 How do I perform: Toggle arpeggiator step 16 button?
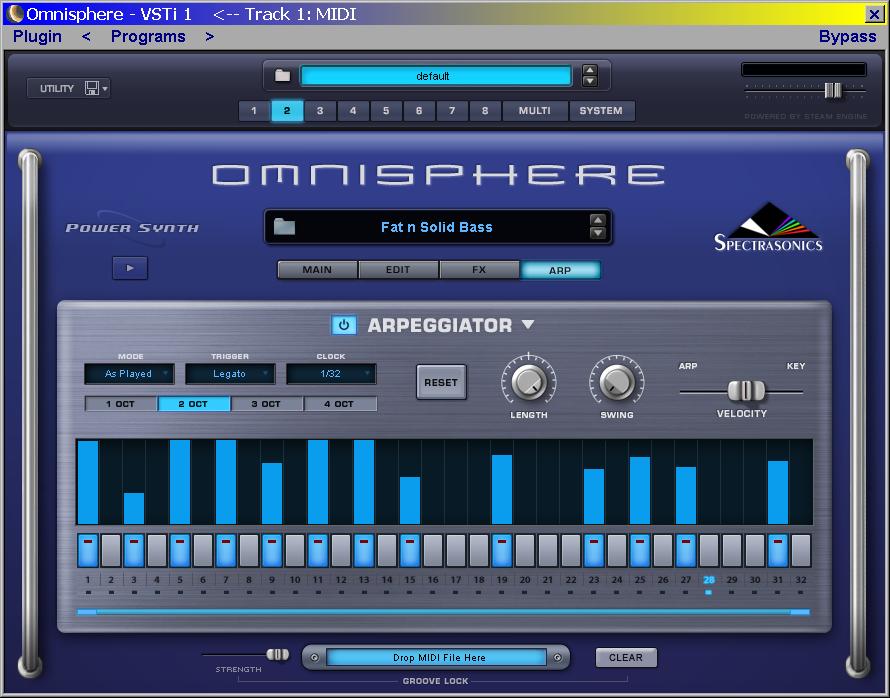click(433, 550)
